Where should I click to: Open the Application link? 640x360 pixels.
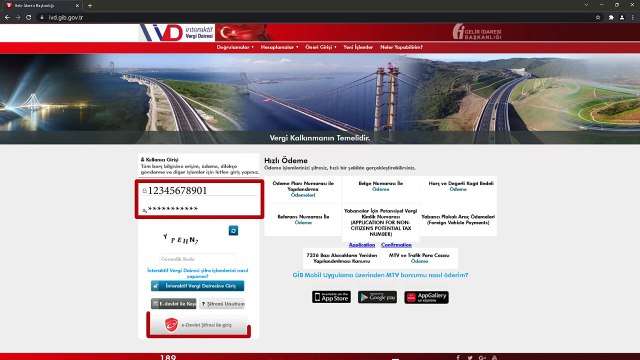(x=362, y=245)
